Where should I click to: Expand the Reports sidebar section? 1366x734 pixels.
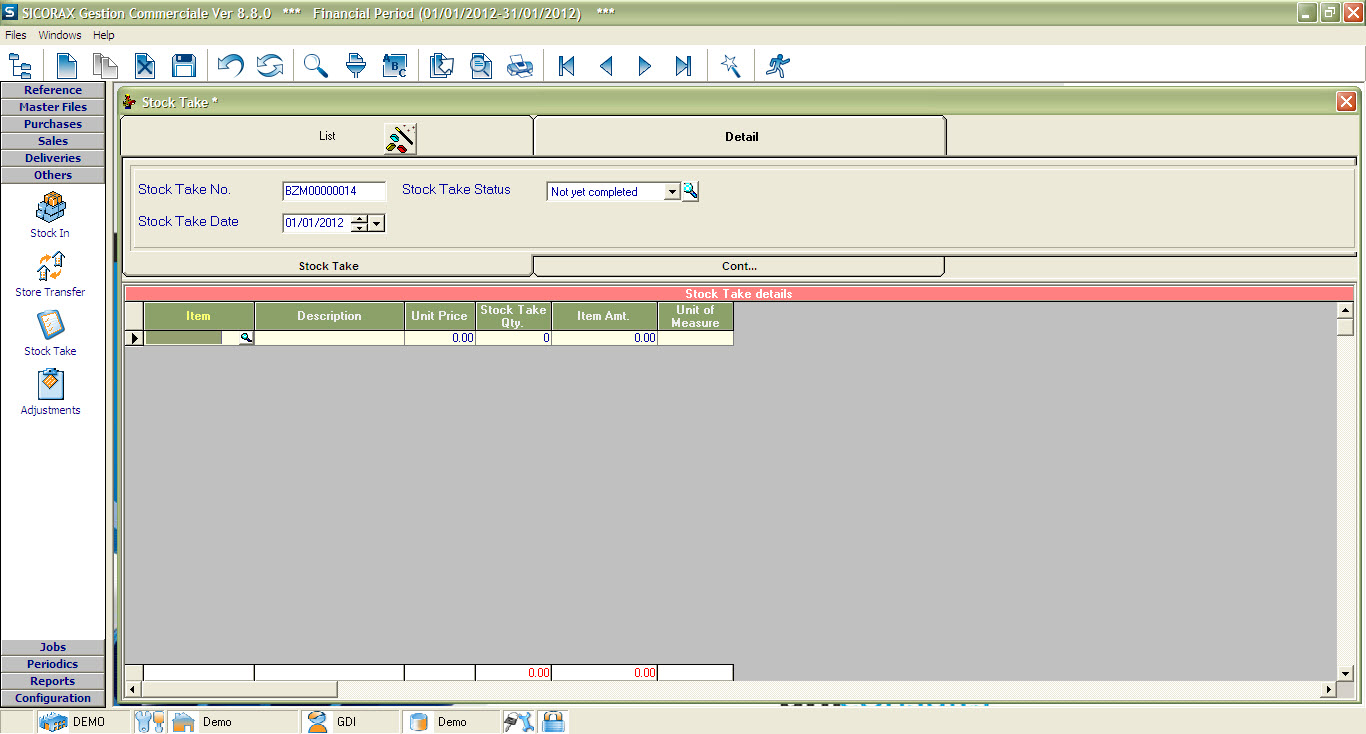tap(53, 681)
